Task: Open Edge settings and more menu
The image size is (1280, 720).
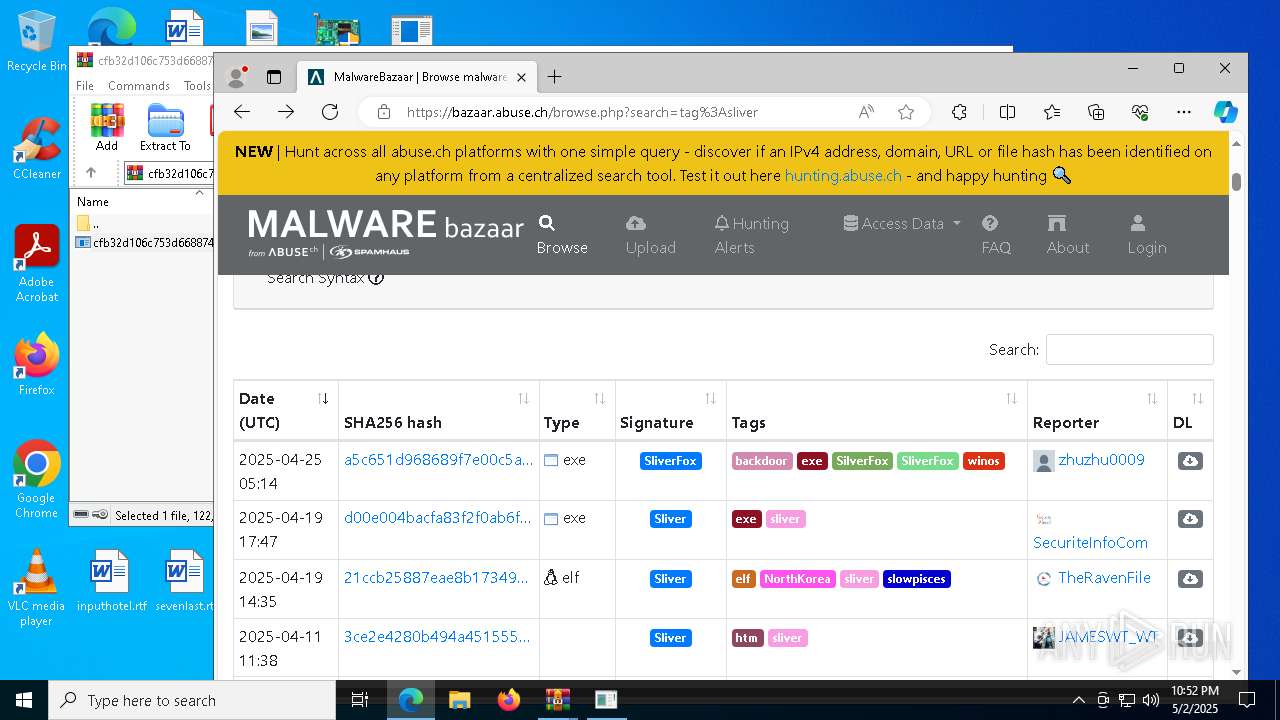Action: pyautogui.click(x=1184, y=112)
